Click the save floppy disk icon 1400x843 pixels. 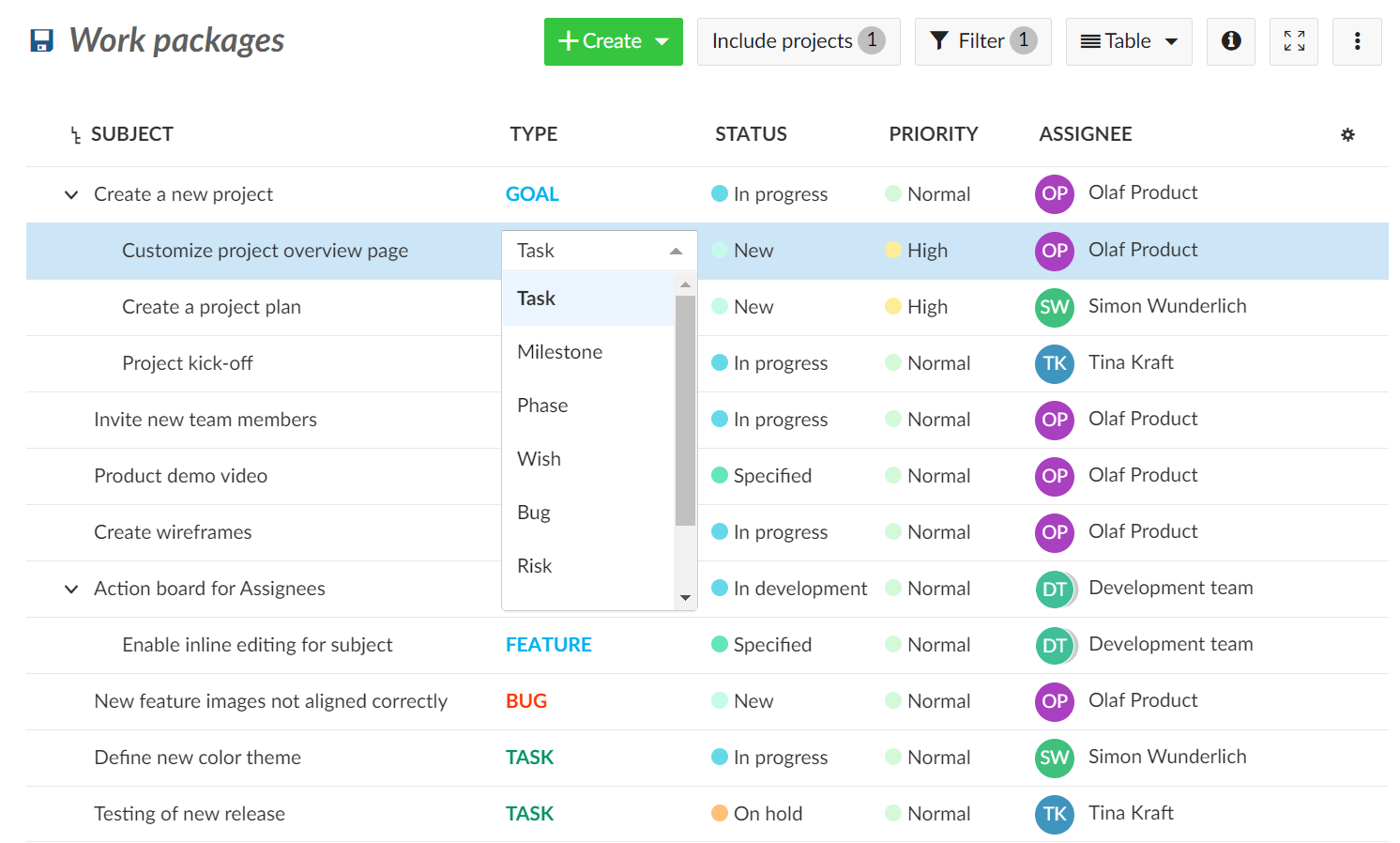[41, 41]
